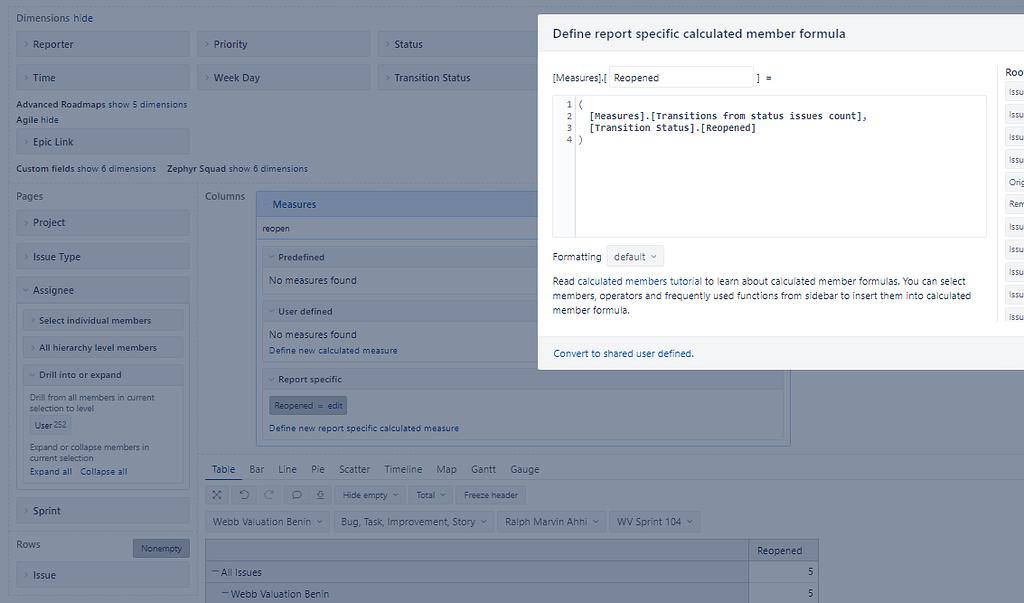Redo the report change
Screen dimensions: 1024x603
click(266, 494)
